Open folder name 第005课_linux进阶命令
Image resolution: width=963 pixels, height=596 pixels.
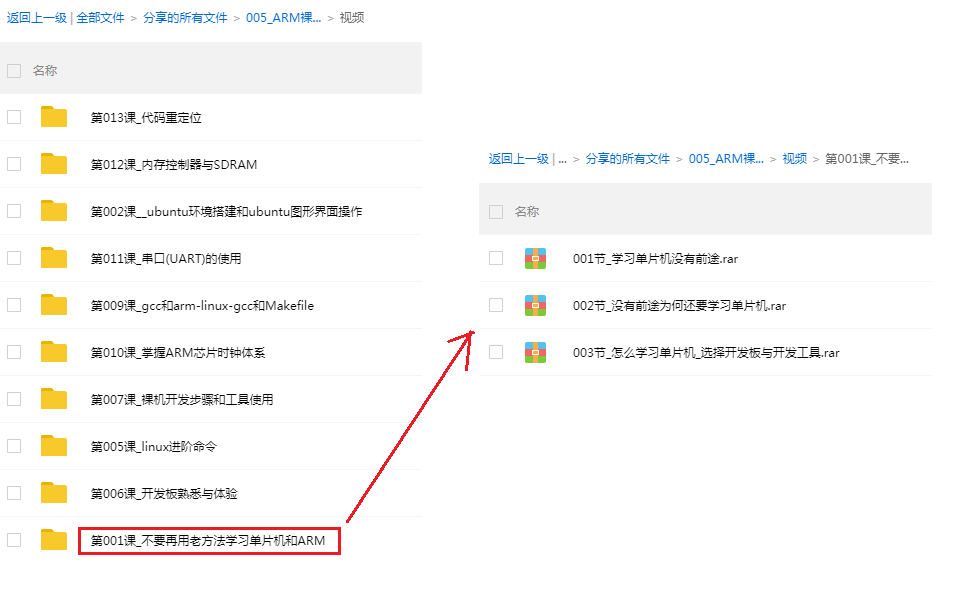tap(154, 447)
